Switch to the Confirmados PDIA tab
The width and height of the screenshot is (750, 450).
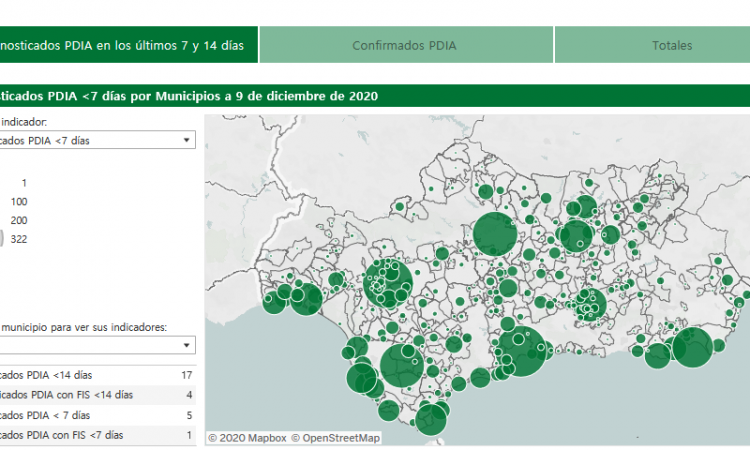[x=405, y=45]
